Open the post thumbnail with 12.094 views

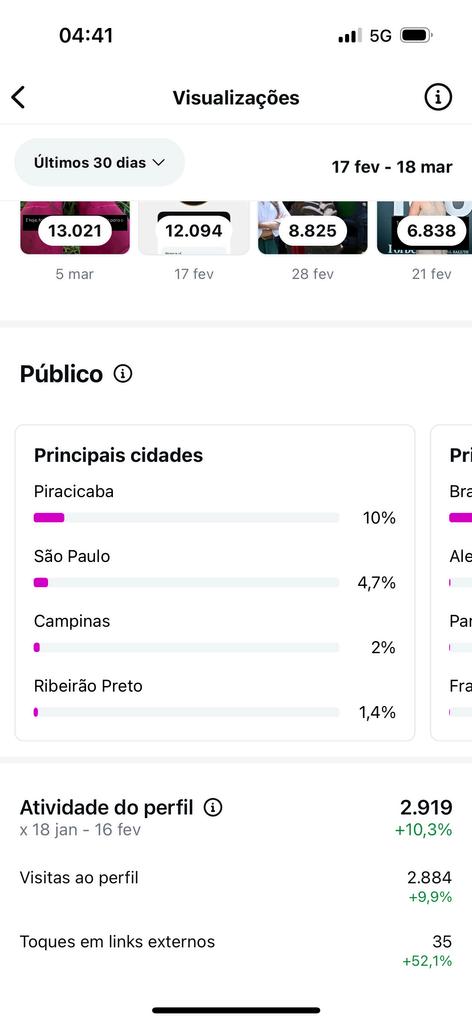coord(194,228)
